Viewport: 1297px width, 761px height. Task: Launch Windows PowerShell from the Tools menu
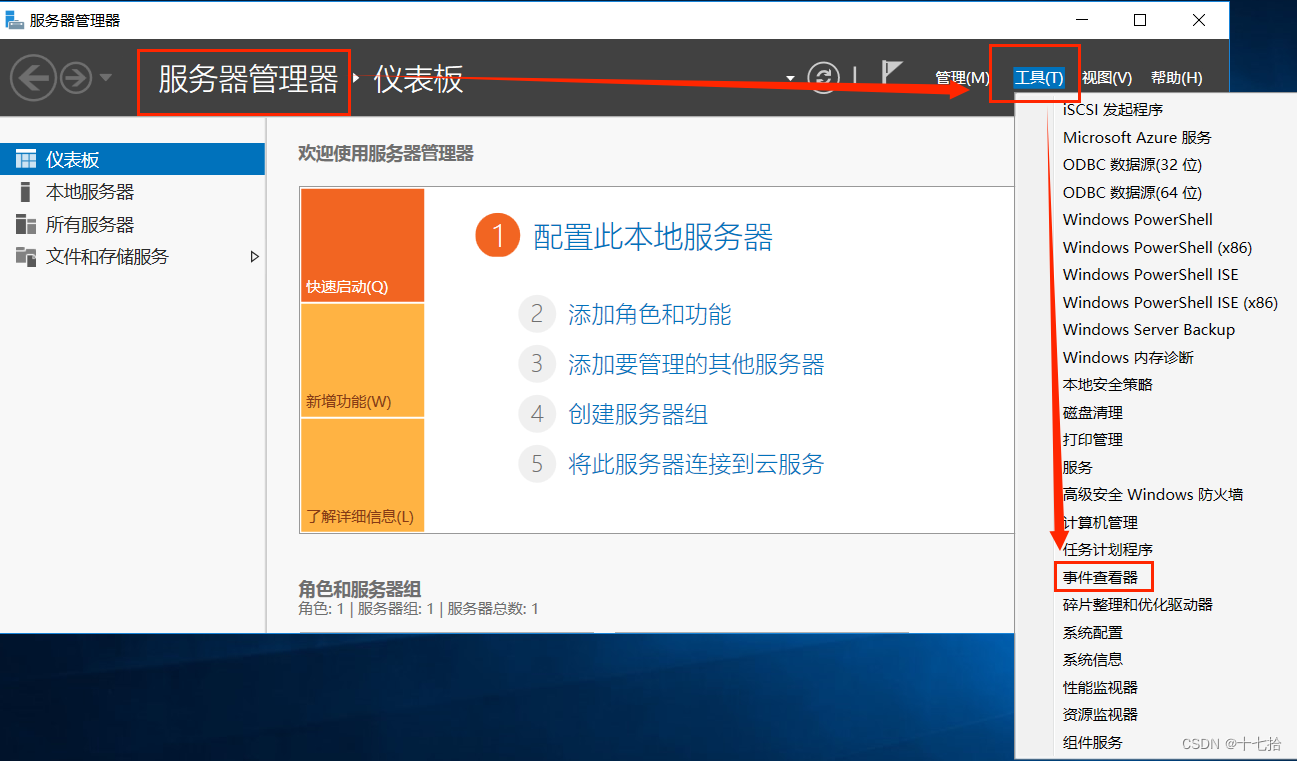1137,219
